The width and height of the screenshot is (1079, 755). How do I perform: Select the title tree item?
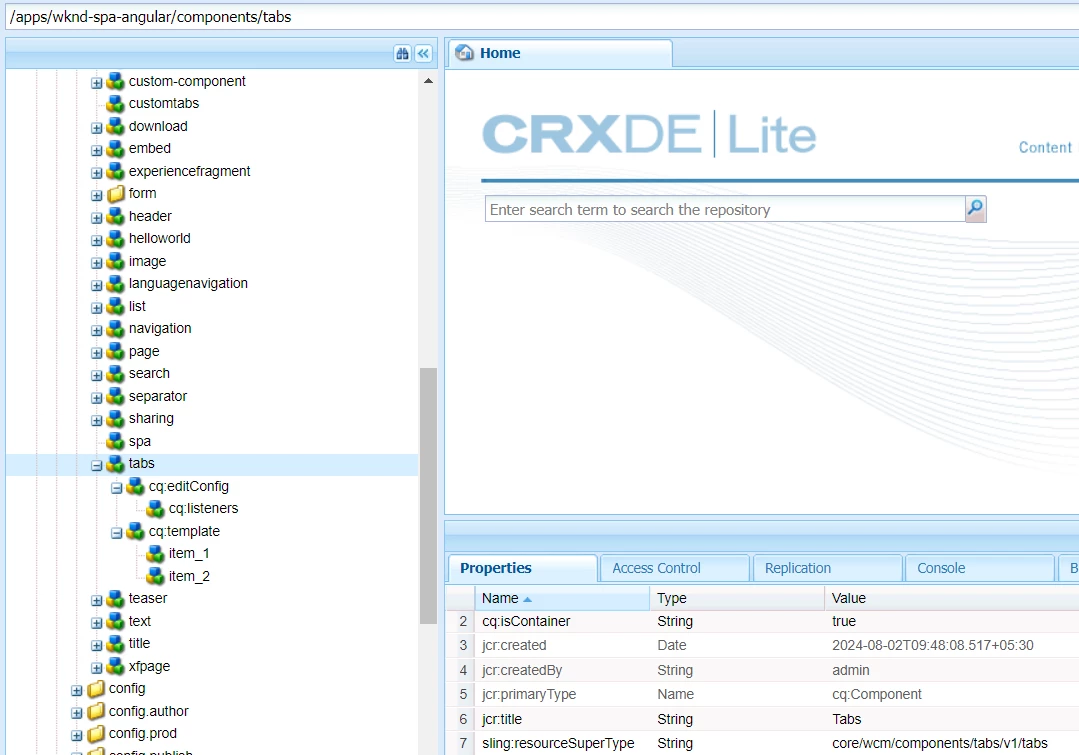[x=139, y=644]
